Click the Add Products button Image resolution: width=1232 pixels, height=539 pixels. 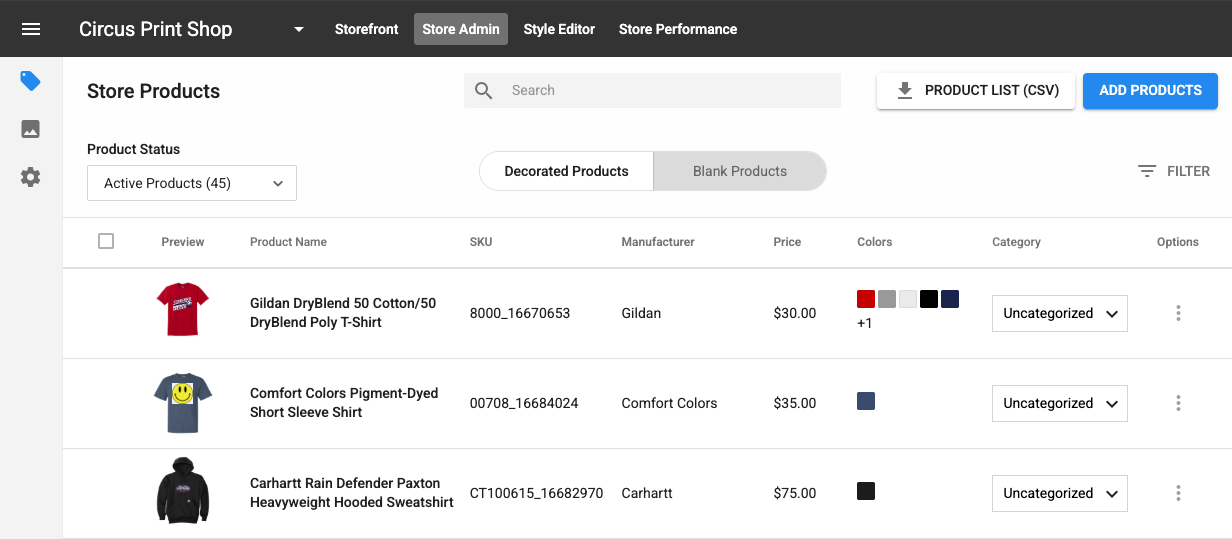pos(1150,90)
